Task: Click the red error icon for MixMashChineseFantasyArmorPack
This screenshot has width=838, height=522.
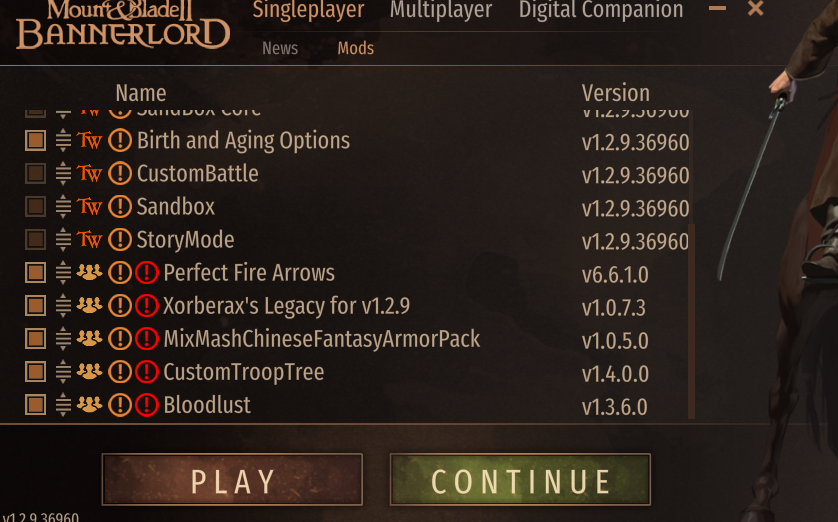Action: [x=146, y=339]
